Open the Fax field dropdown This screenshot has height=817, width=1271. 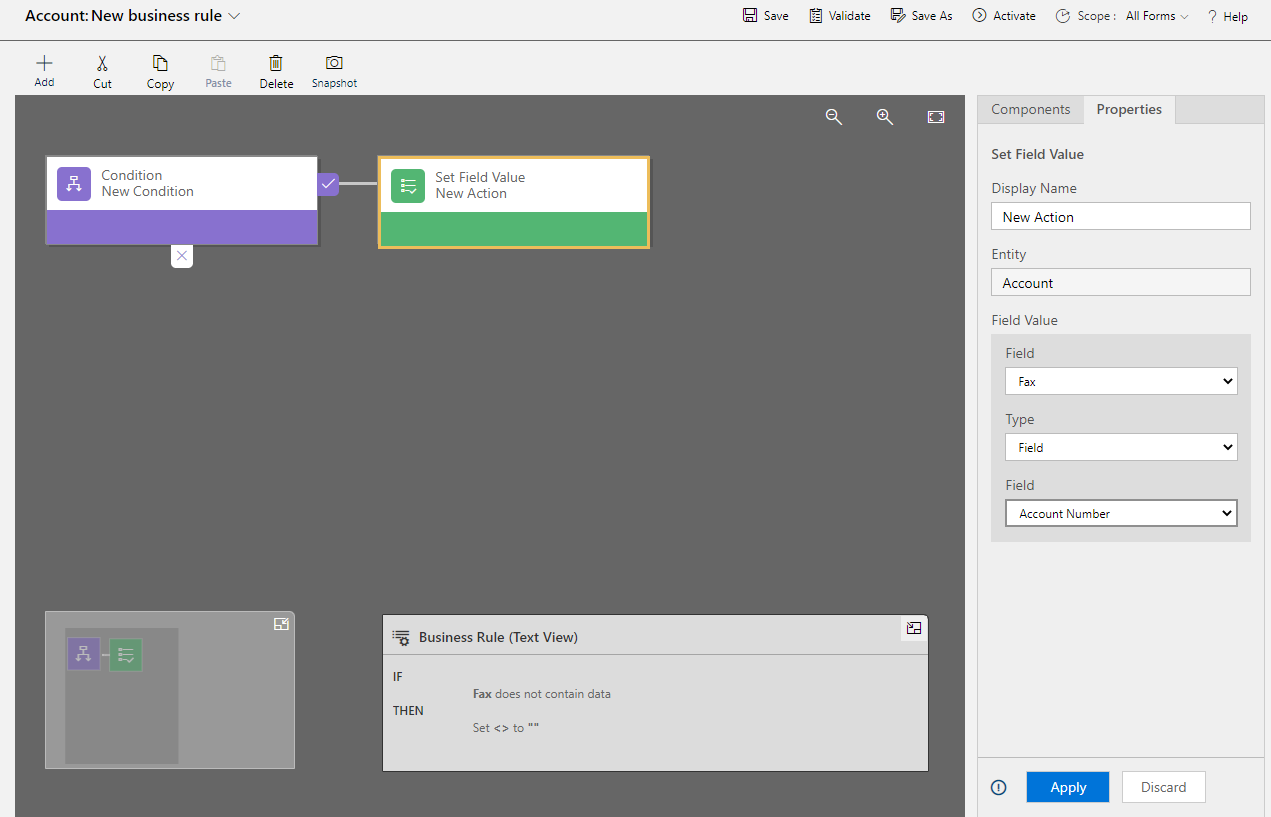[1120, 381]
